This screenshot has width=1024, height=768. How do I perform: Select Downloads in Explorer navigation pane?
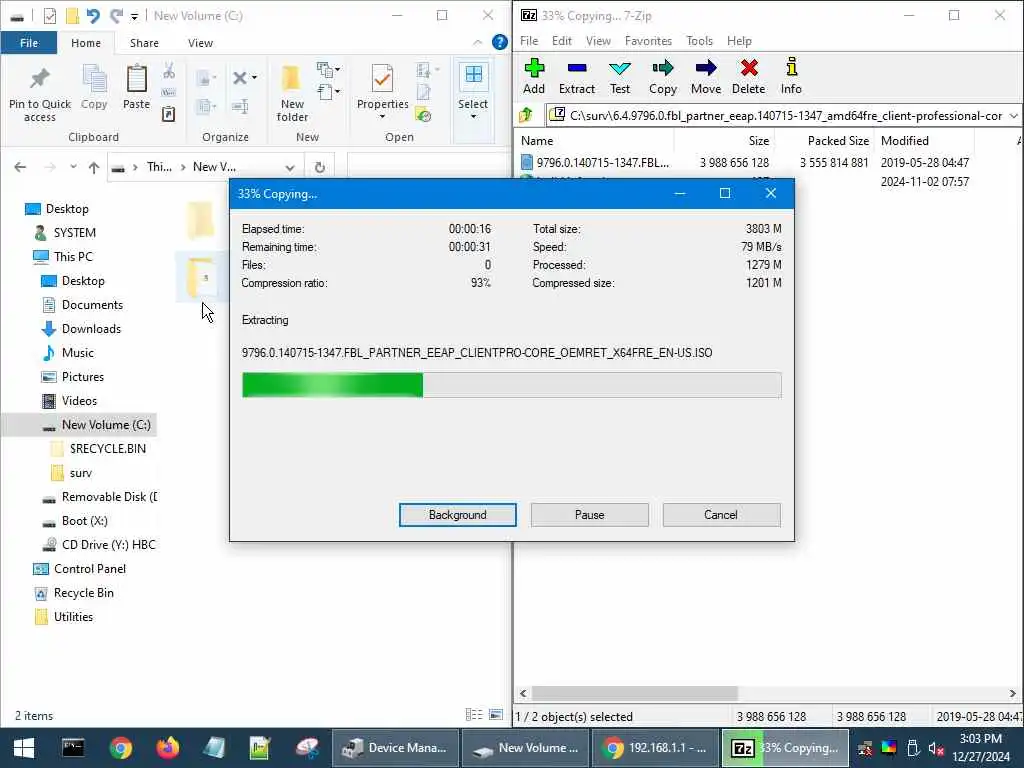point(91,328)
